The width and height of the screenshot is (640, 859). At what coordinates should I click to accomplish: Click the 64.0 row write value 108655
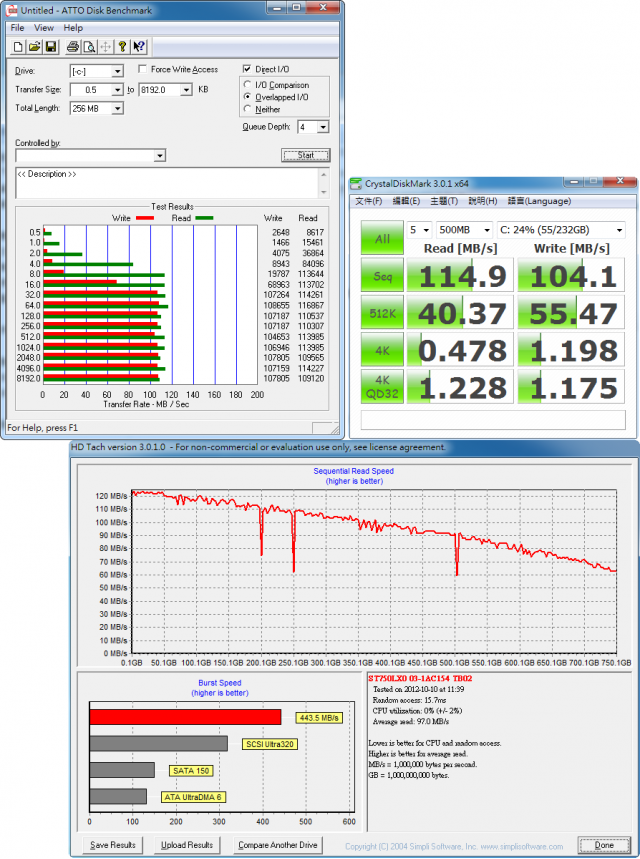(277, 305)
